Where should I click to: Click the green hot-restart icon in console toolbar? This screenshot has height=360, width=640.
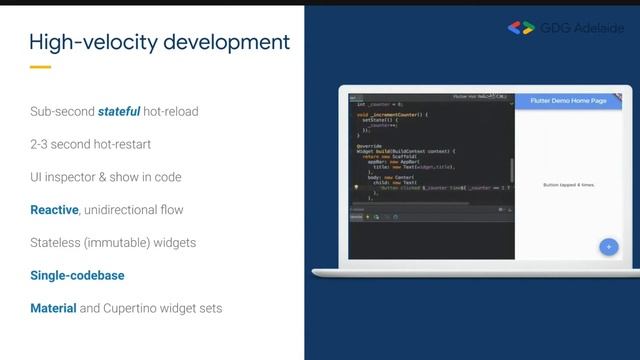(x=376, y=217)
